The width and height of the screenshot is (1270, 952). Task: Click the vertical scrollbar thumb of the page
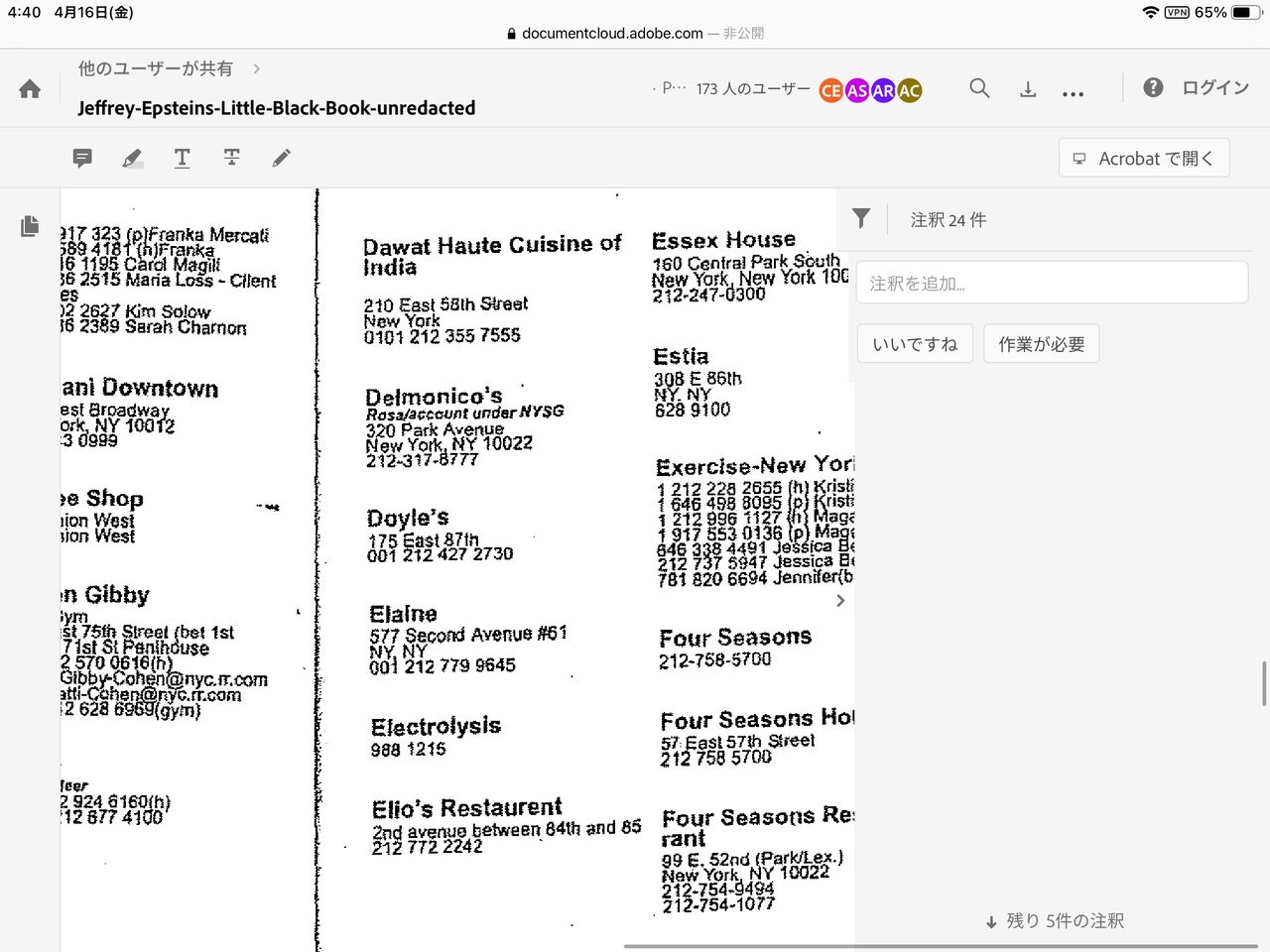coord(1264,683)
